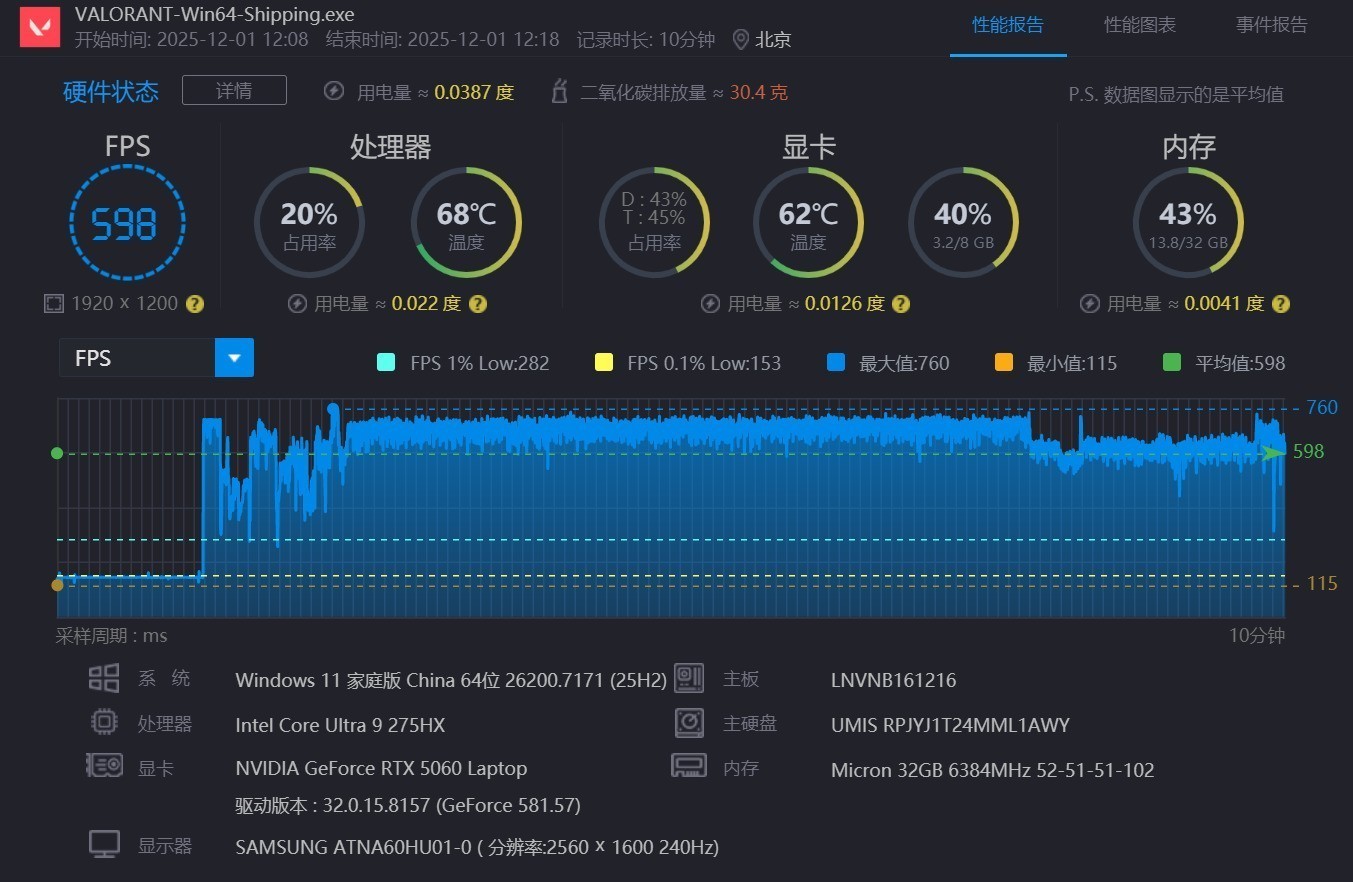Click the power meter icon before total 用电量
Screen dimensions: 1353x882
pos(333,91)
